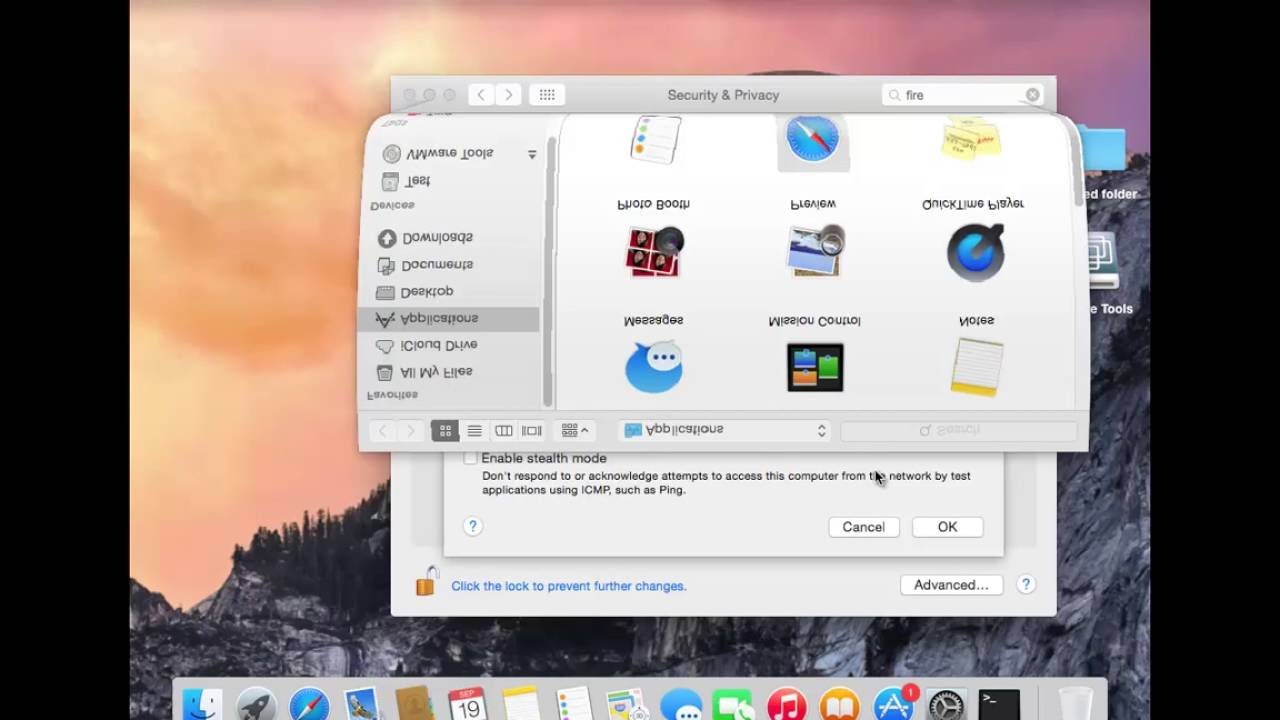Open Security & Privacy help button
The image size is (1280, 720).
(x=1026, y=585)
